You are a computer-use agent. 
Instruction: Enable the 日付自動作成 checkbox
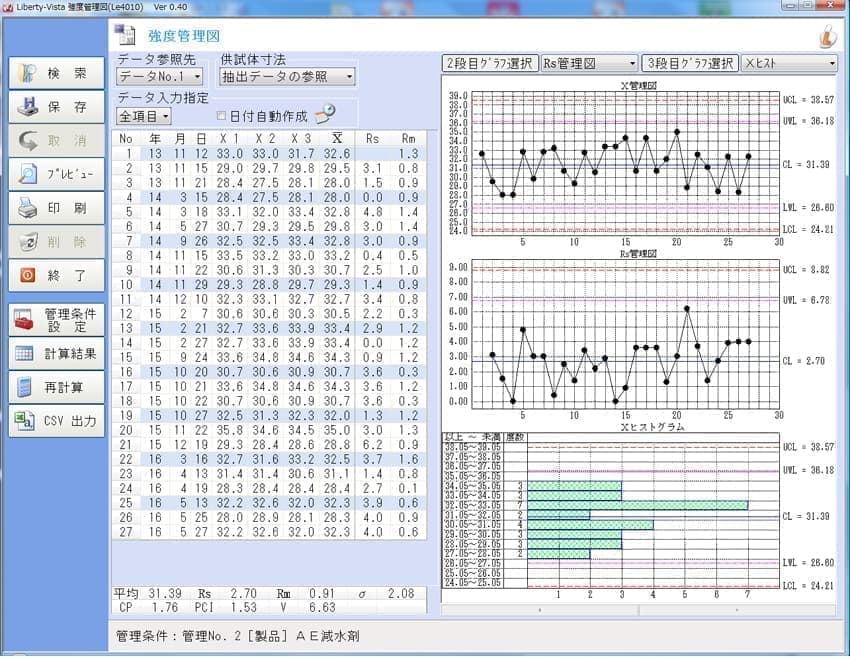coord(221,116)
